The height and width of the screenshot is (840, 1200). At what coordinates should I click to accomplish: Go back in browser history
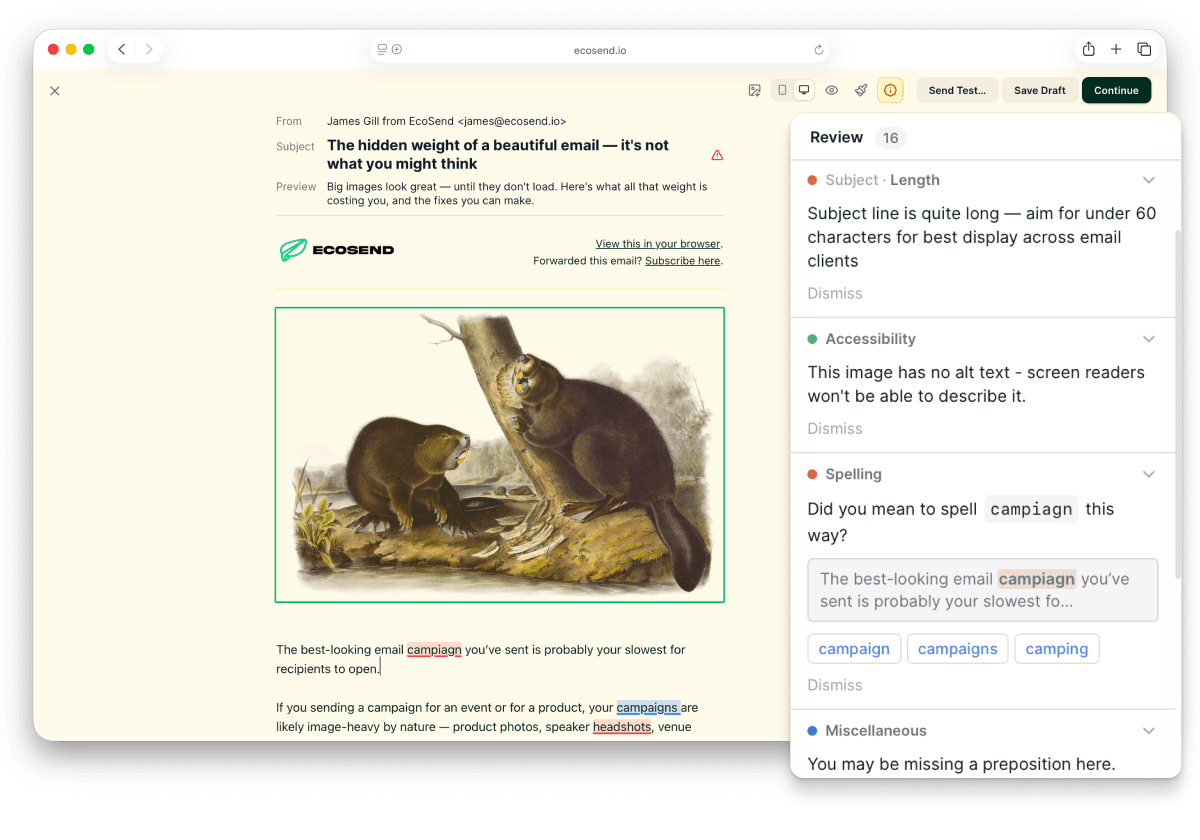[x=122, y=49]
